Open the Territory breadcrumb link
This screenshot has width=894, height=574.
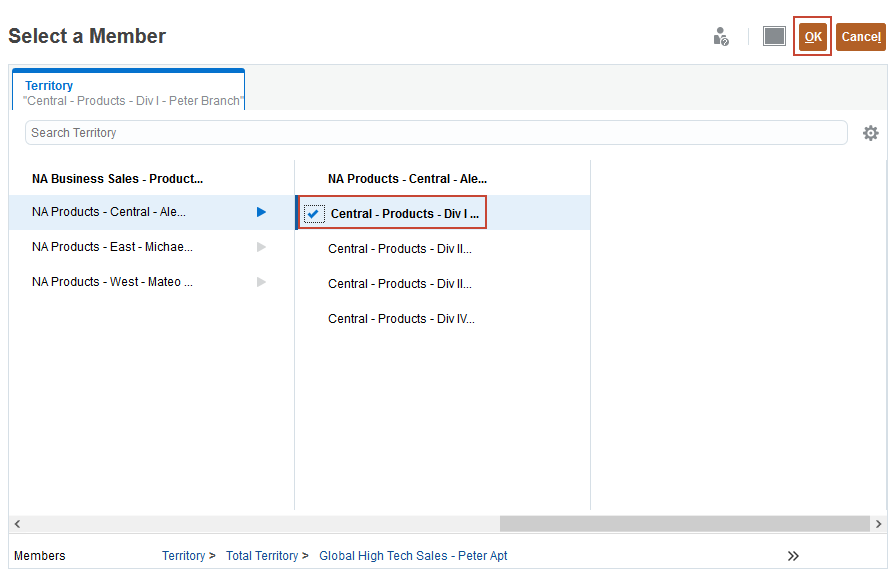point(183,556)
